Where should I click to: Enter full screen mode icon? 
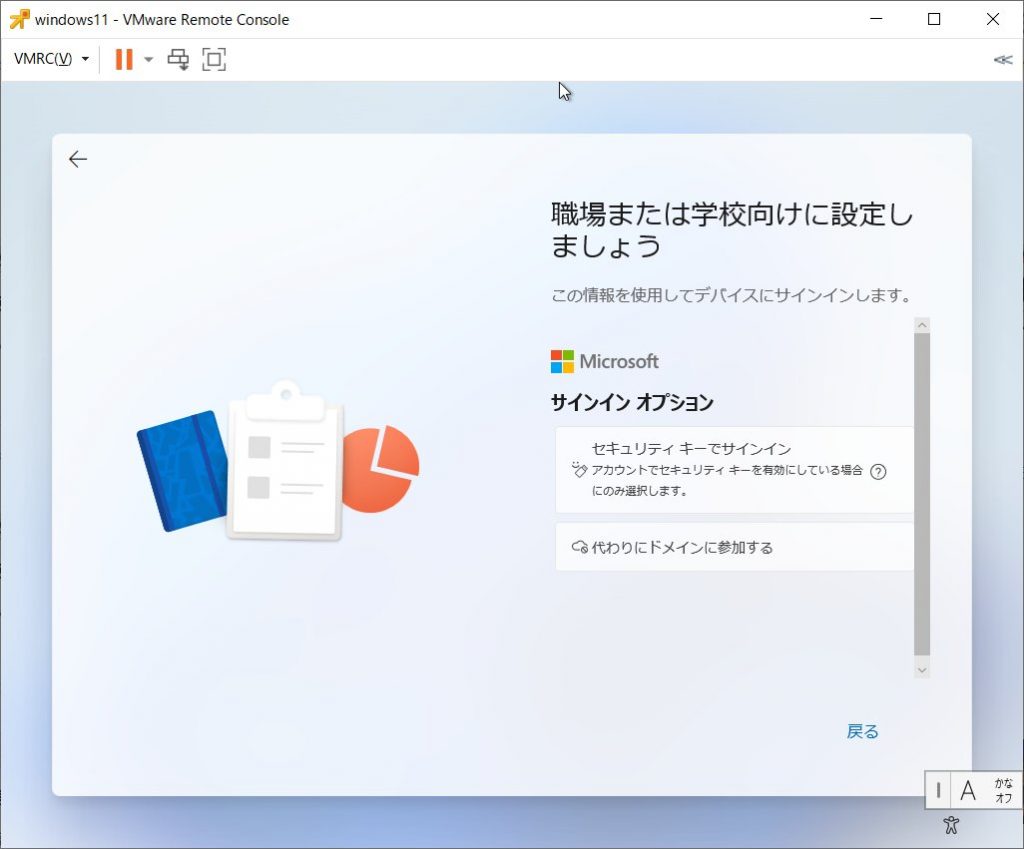tap(214, 59)
